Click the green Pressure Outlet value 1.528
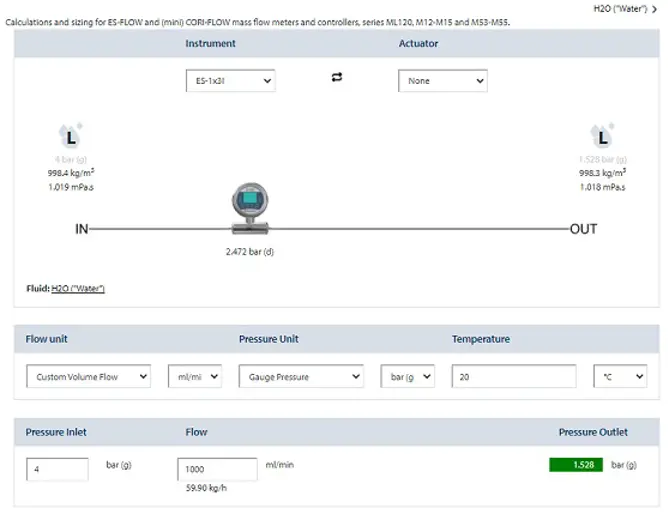Image resolution: width=668 pixels, height=514 pixels. 576,465
